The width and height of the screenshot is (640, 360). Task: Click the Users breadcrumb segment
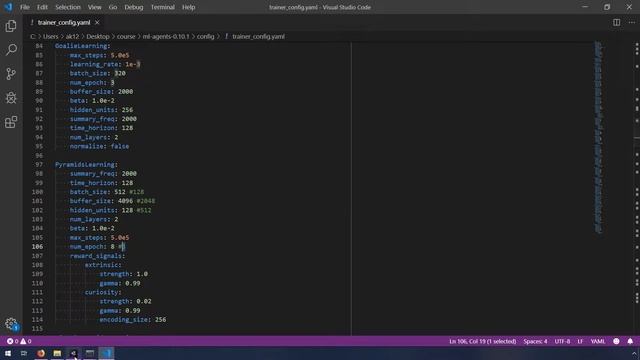point(51,36)
